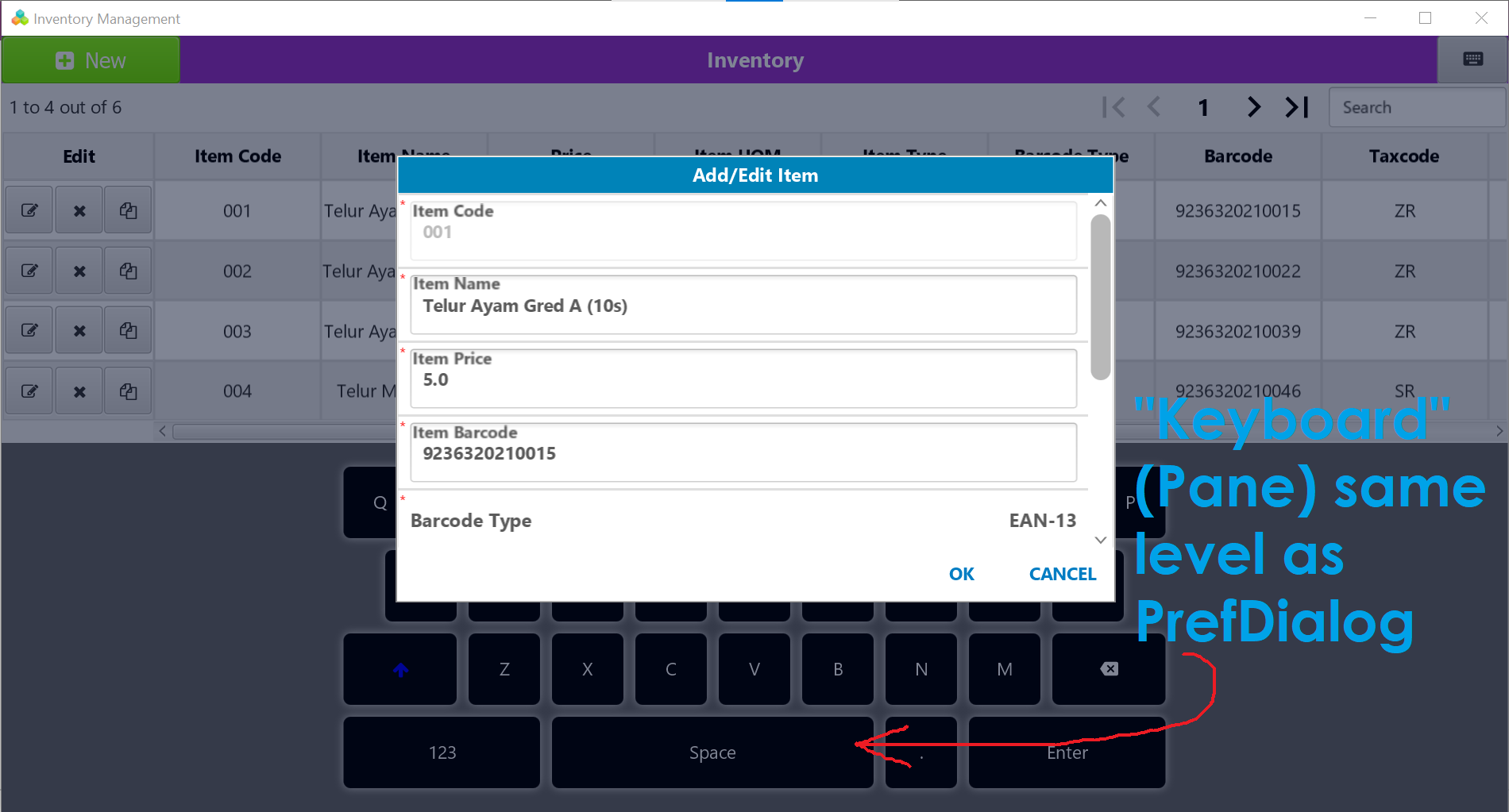Tap the N key
Screen dimensions: 1509x812
(x=921, y=669)
